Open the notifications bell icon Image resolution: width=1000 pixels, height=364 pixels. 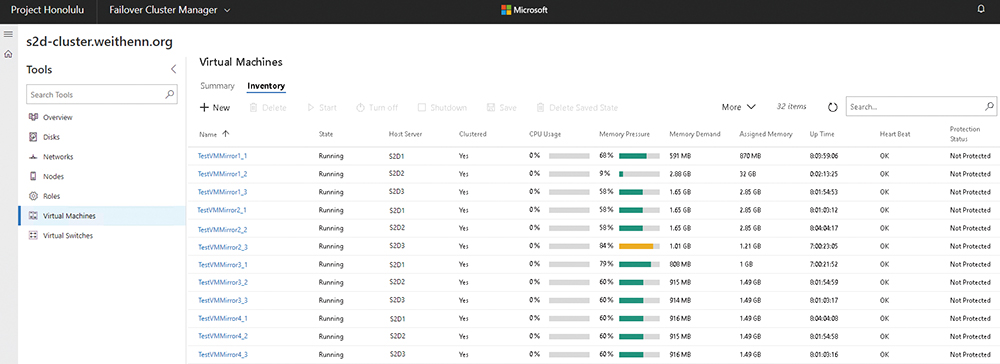(981, 10)
